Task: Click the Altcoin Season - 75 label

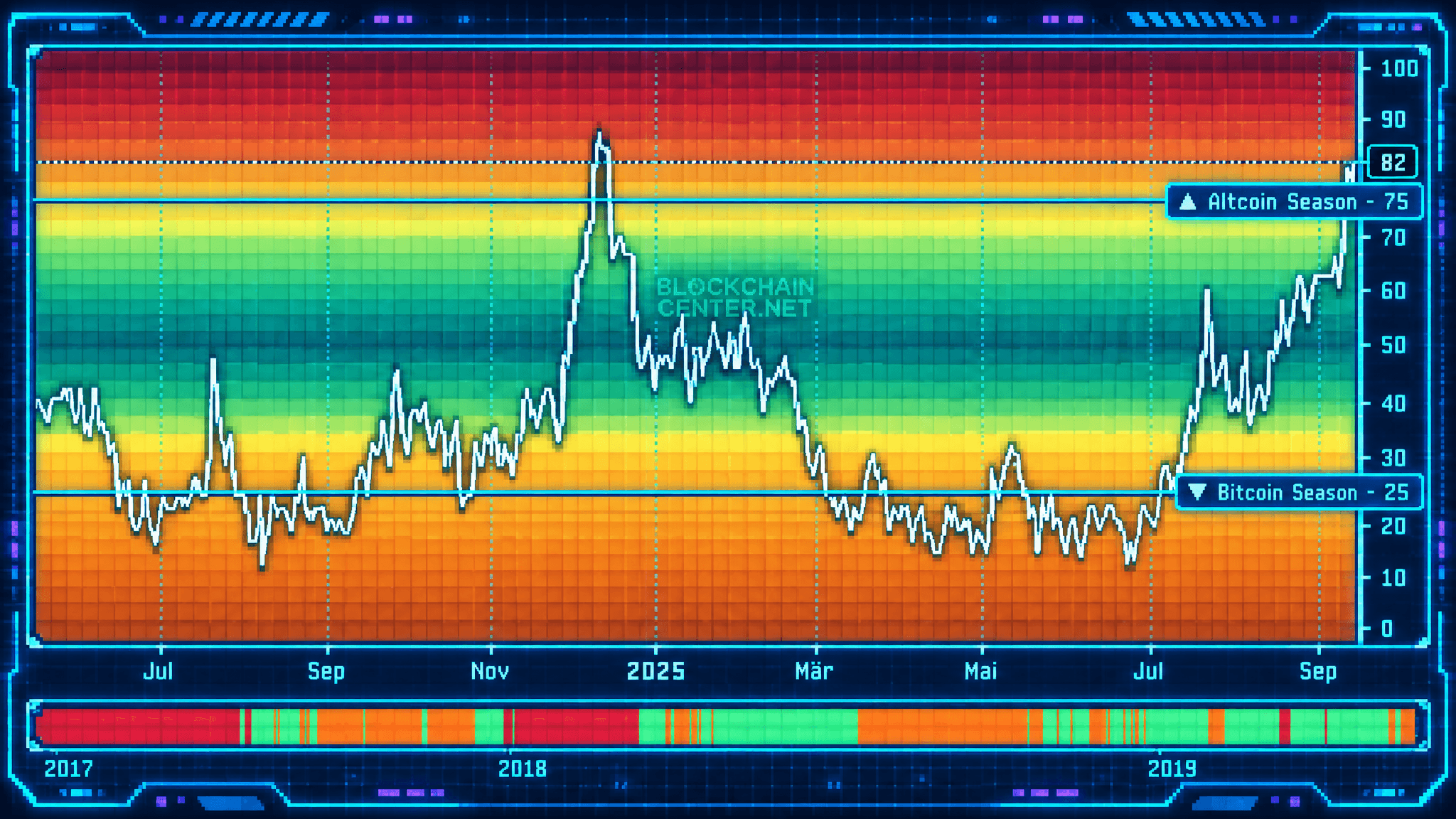Action: point(1294,202)
